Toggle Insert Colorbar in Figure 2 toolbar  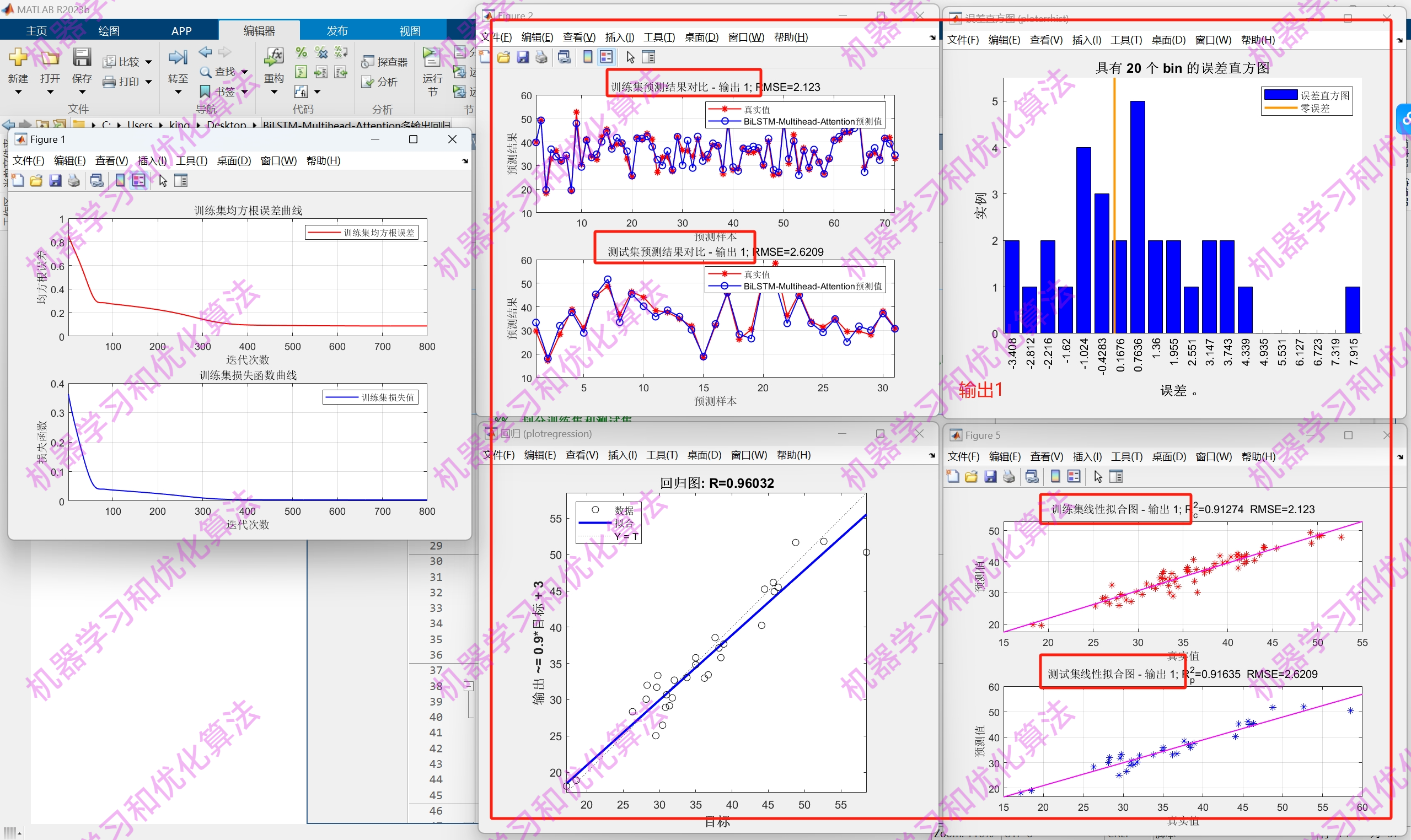tap(588, 57)
